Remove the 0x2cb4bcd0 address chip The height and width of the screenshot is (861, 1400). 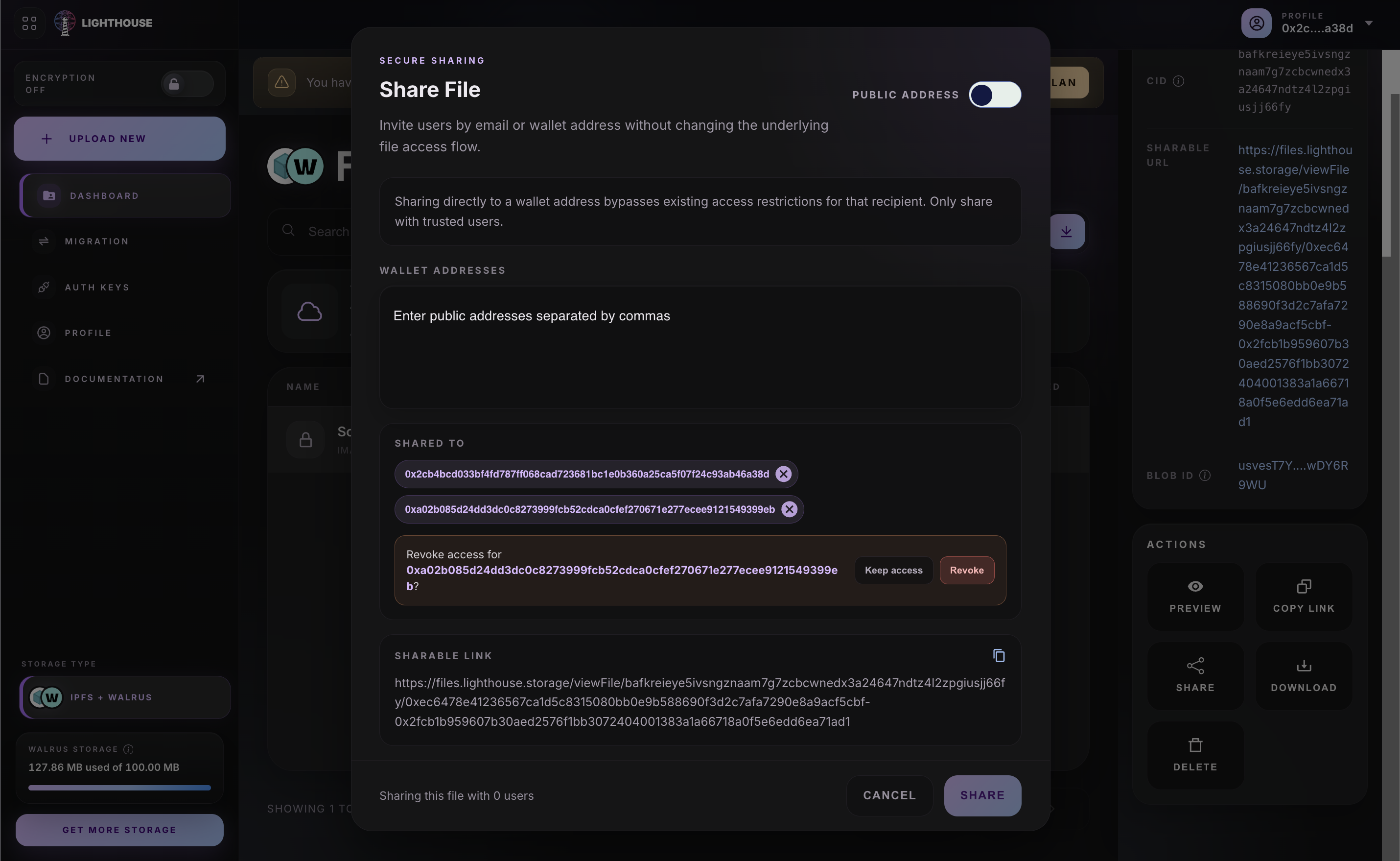pyautogui.click(x=783, y=474)
